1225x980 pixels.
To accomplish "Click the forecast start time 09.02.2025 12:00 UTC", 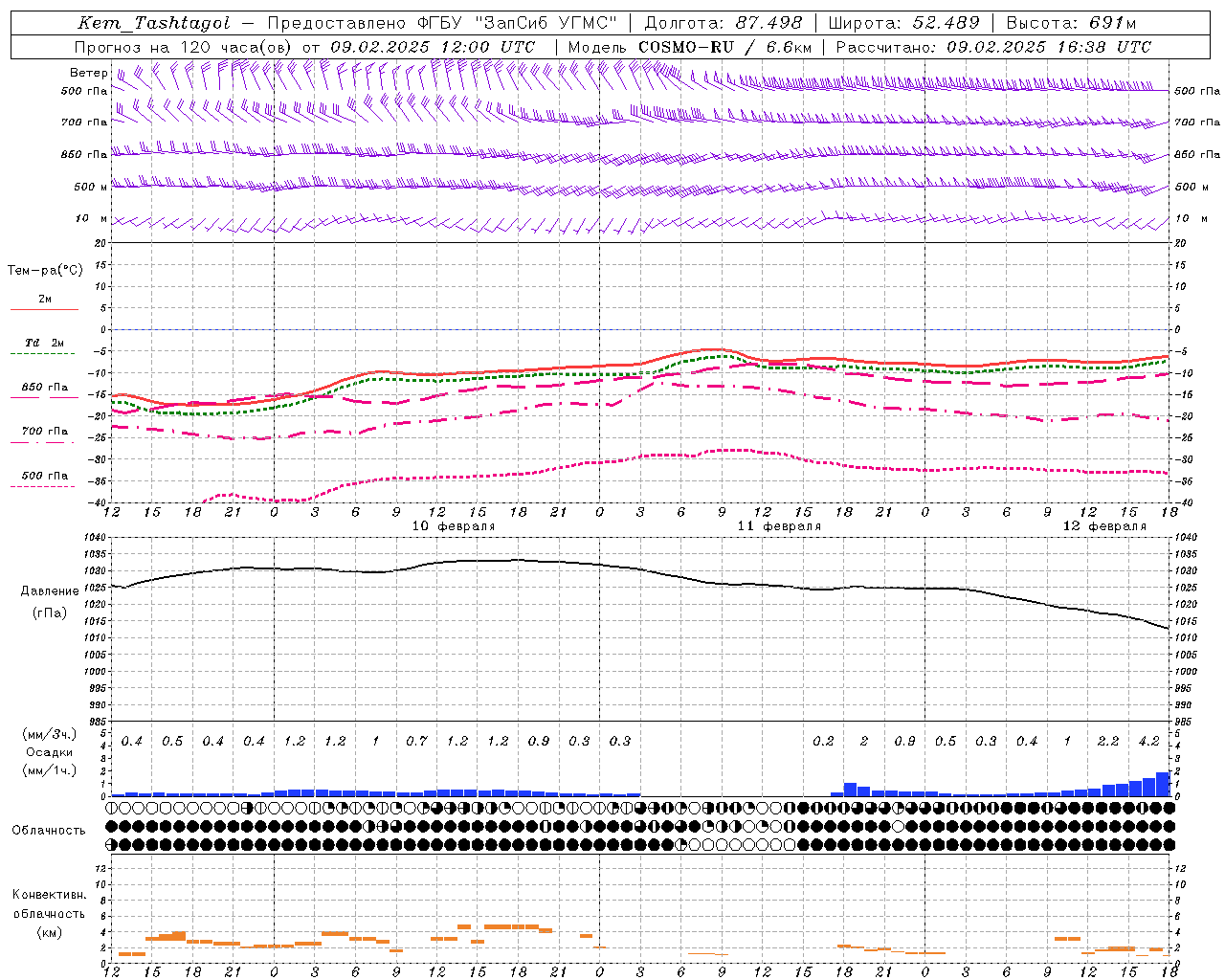I will 433,47.
